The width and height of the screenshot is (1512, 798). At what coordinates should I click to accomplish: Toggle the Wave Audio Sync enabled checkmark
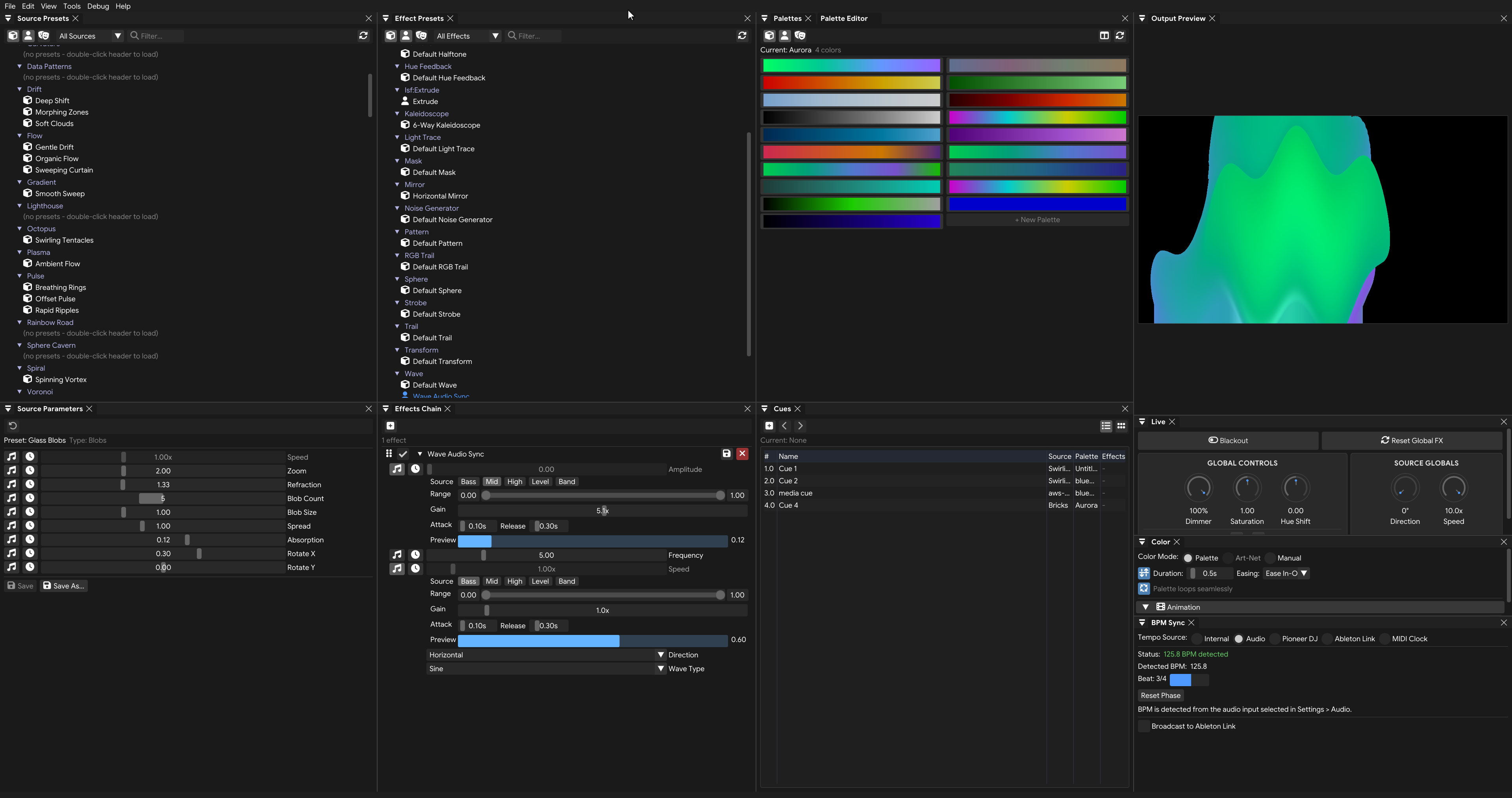pyautogui.click(x=403, y=453)
